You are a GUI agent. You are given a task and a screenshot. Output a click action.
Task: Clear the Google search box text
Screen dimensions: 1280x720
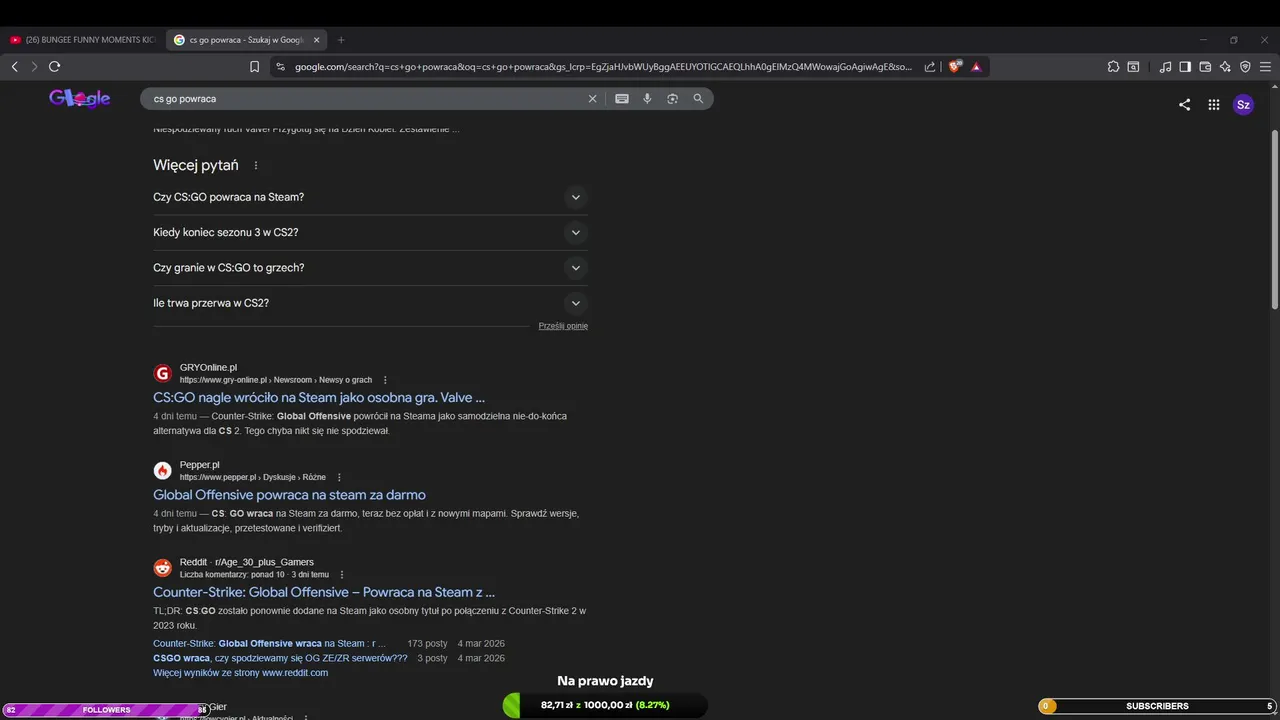tap(592, 99)
